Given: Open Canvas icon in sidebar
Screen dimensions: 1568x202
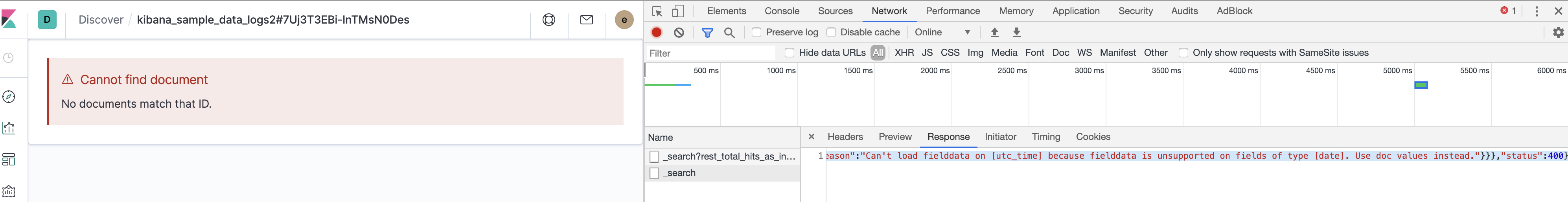Looking at the screenshot, I should [9, 191].
